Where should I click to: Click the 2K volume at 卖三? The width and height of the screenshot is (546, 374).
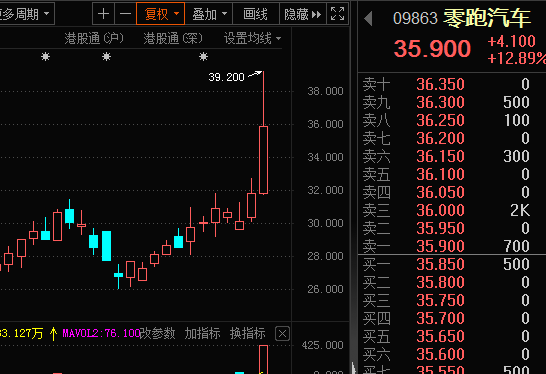click(520, 210)
